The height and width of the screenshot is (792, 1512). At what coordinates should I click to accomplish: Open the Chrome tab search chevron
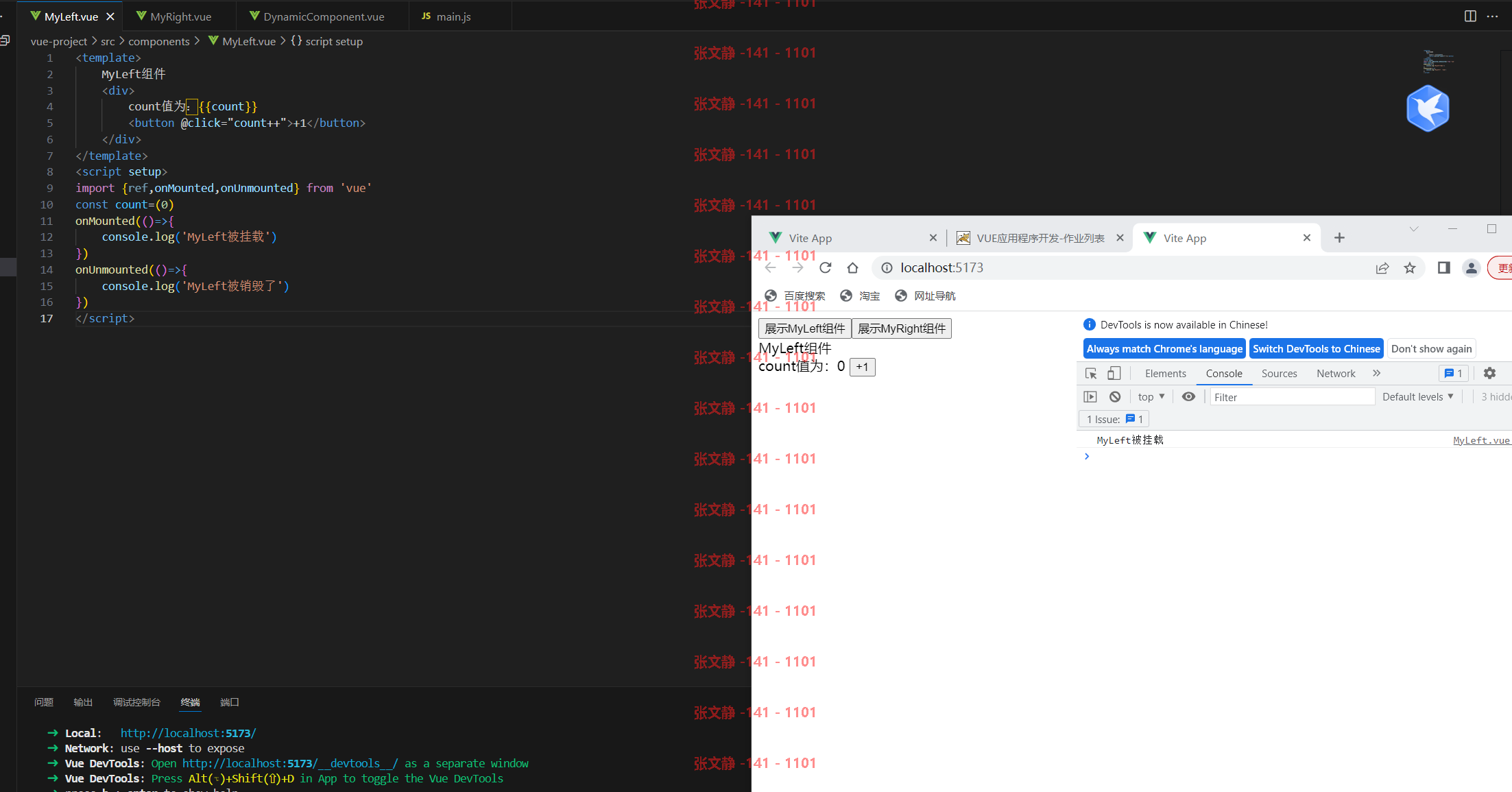click(1414, 229)
